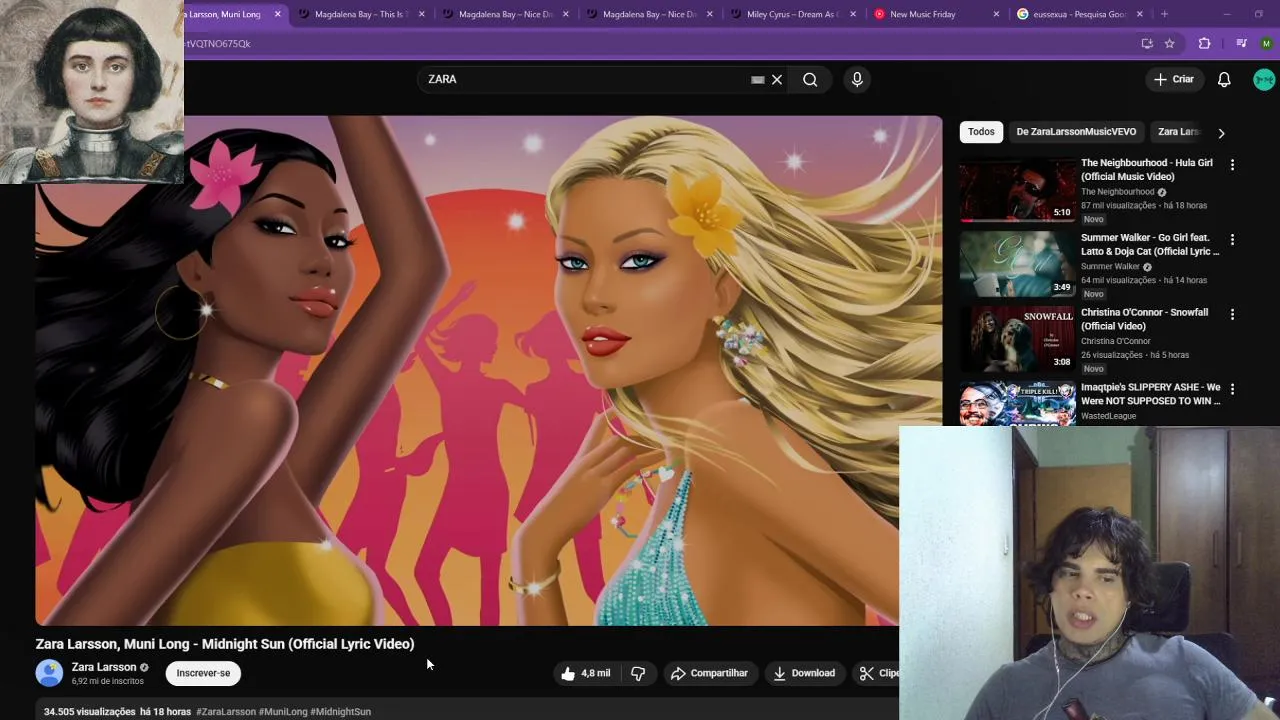Open options menu for Snowfall video

[1232, 314]
